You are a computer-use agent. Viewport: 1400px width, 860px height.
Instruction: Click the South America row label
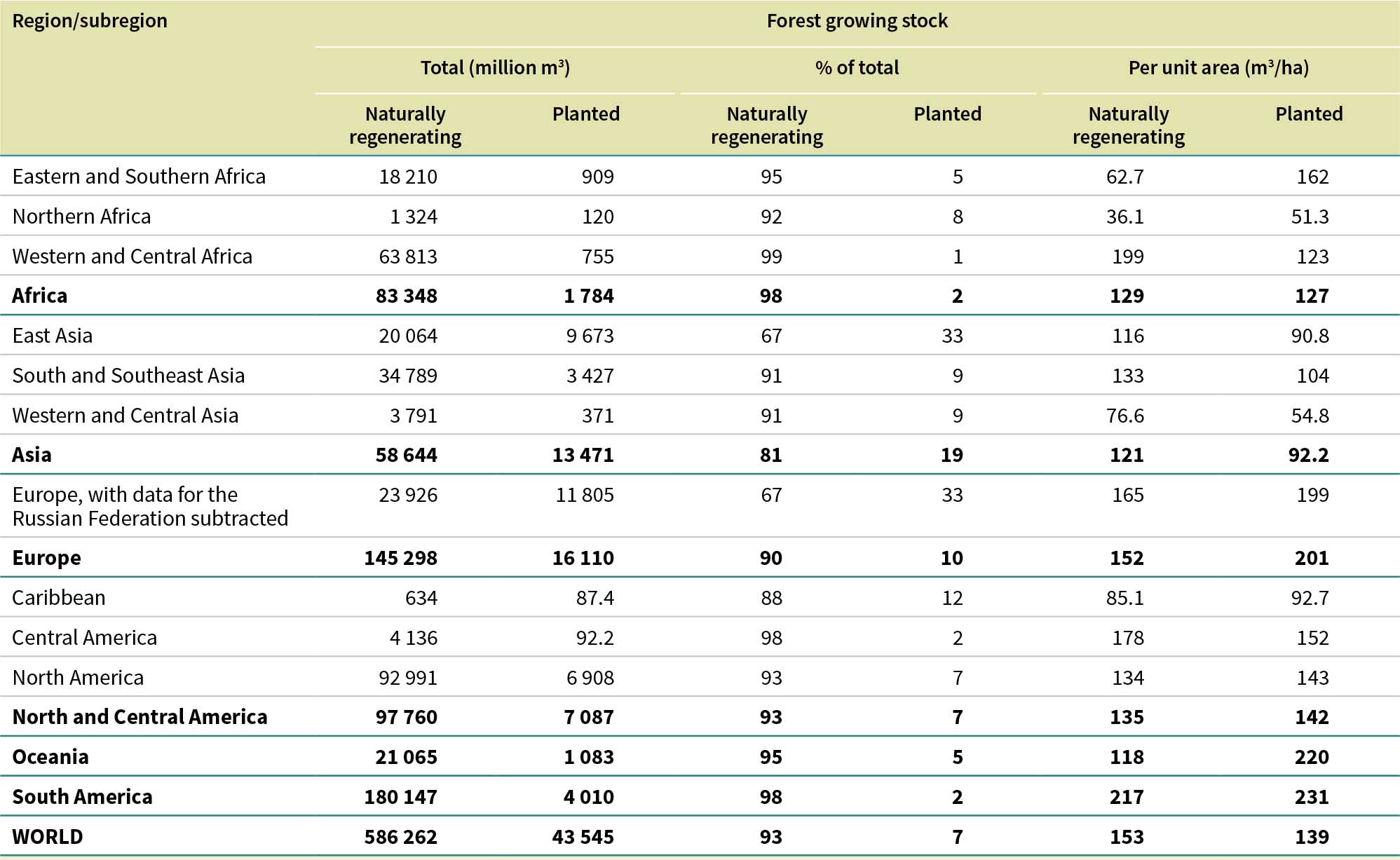(82, 797)
